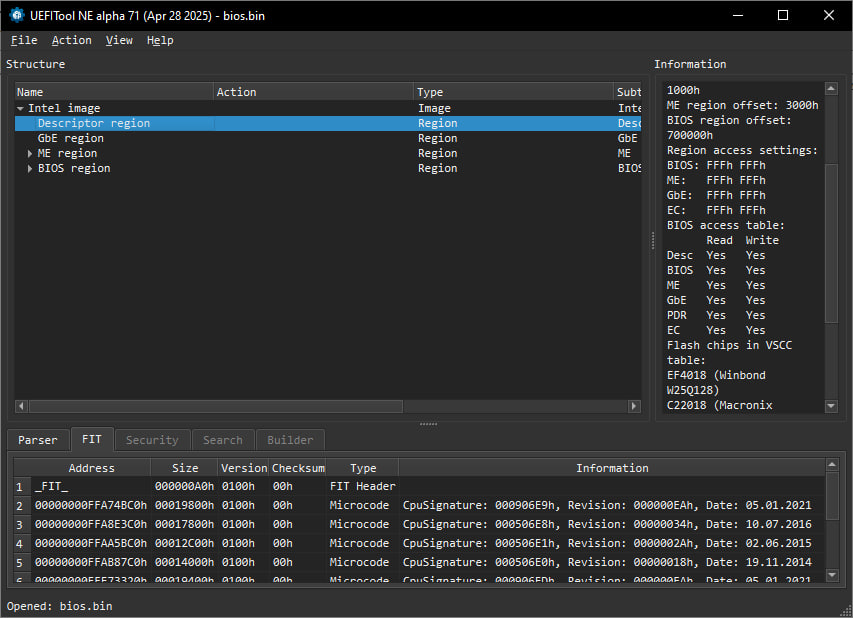Select the GbE region row
This screenshot has width=853, height=618.
tap(328, 138)
